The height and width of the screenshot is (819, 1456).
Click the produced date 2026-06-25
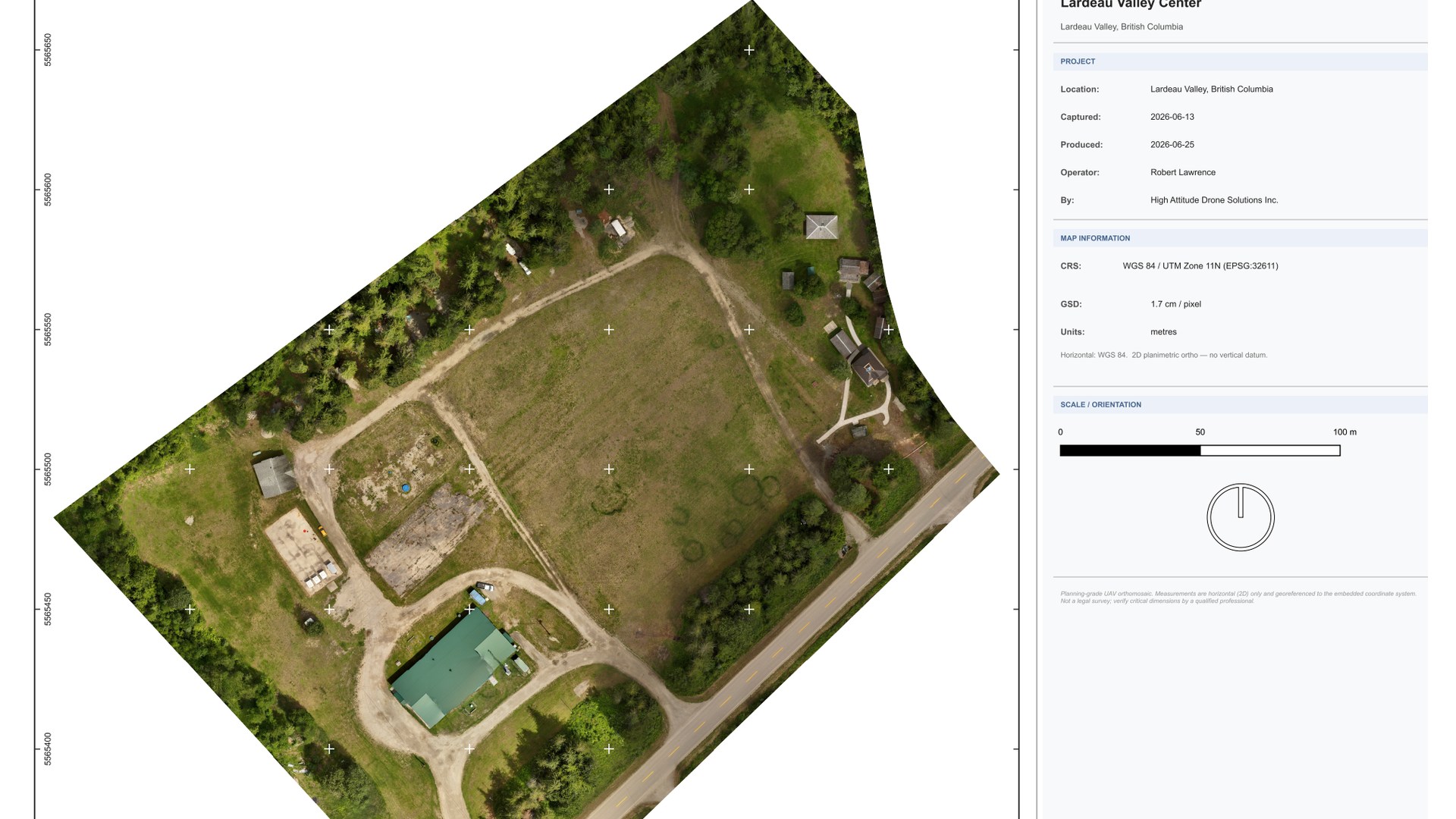1172,145
